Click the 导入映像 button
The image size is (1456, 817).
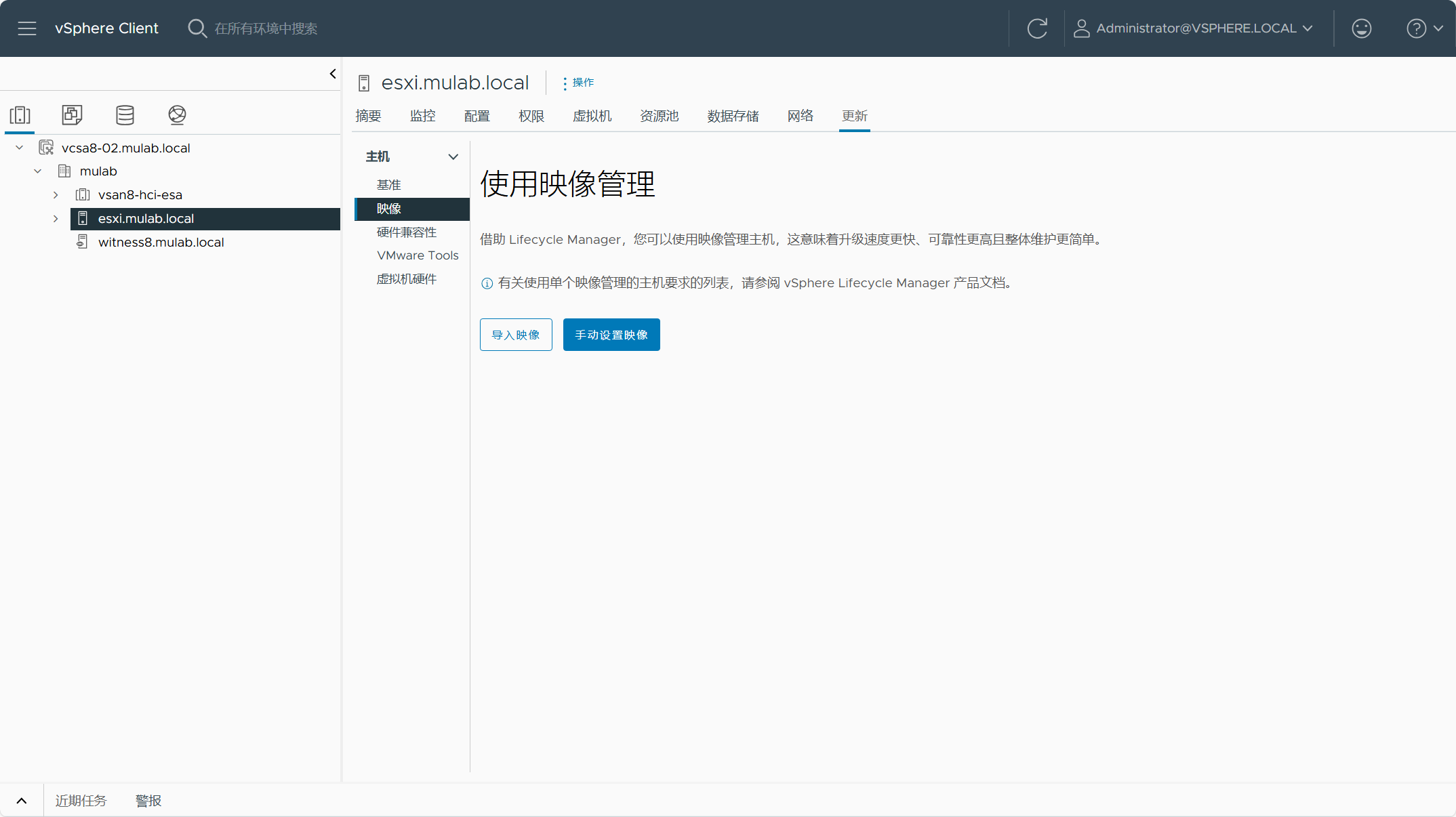coord(516,335)
